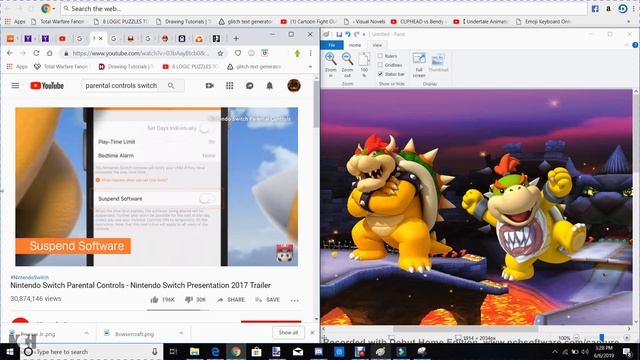The image size is (640, 360).
Task: Open the Windows Start menu
Action: [x=9, y=352]
